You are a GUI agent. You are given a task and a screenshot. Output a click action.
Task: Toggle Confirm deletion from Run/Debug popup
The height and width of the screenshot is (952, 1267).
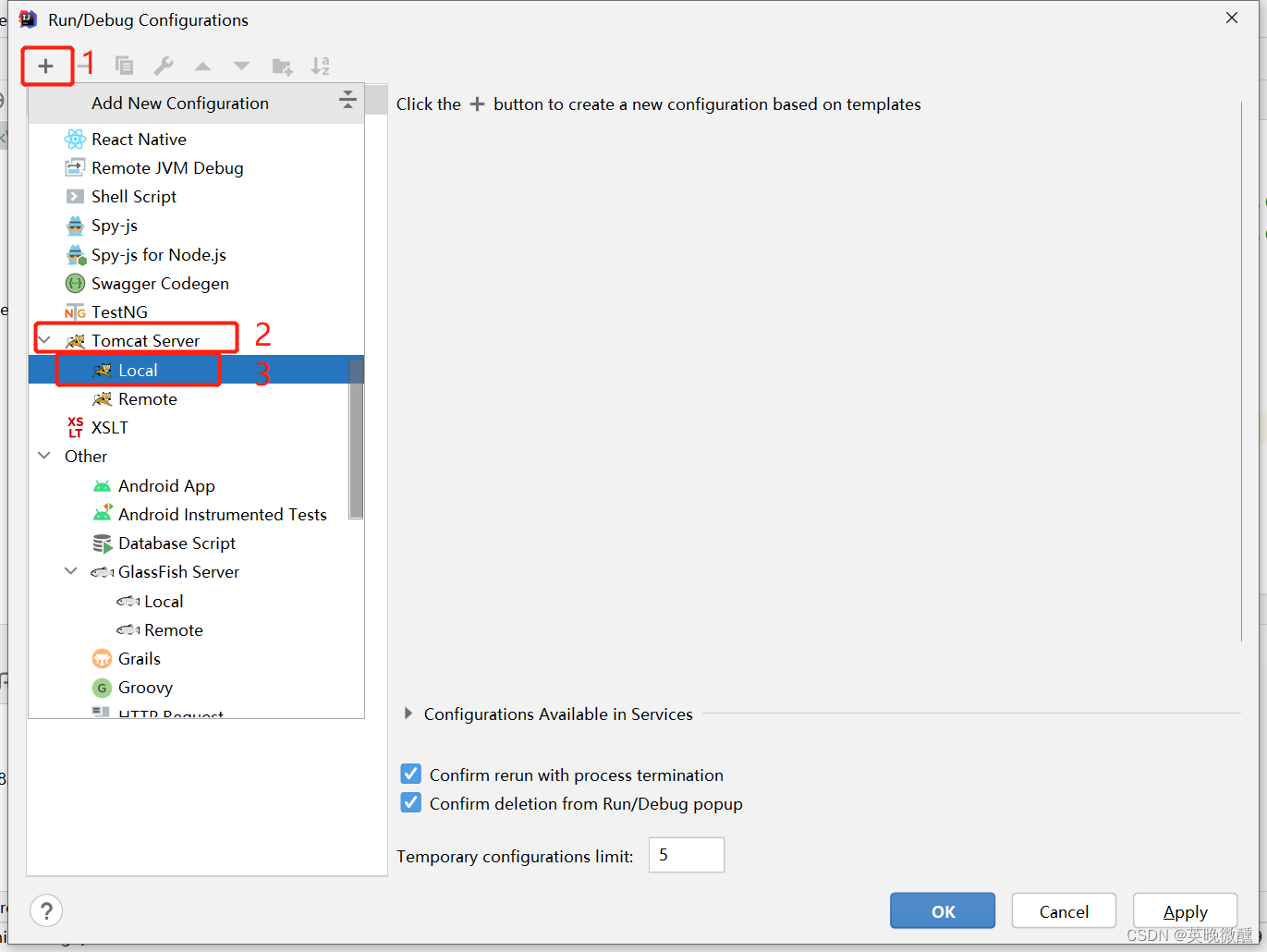[x=411, y=803]
